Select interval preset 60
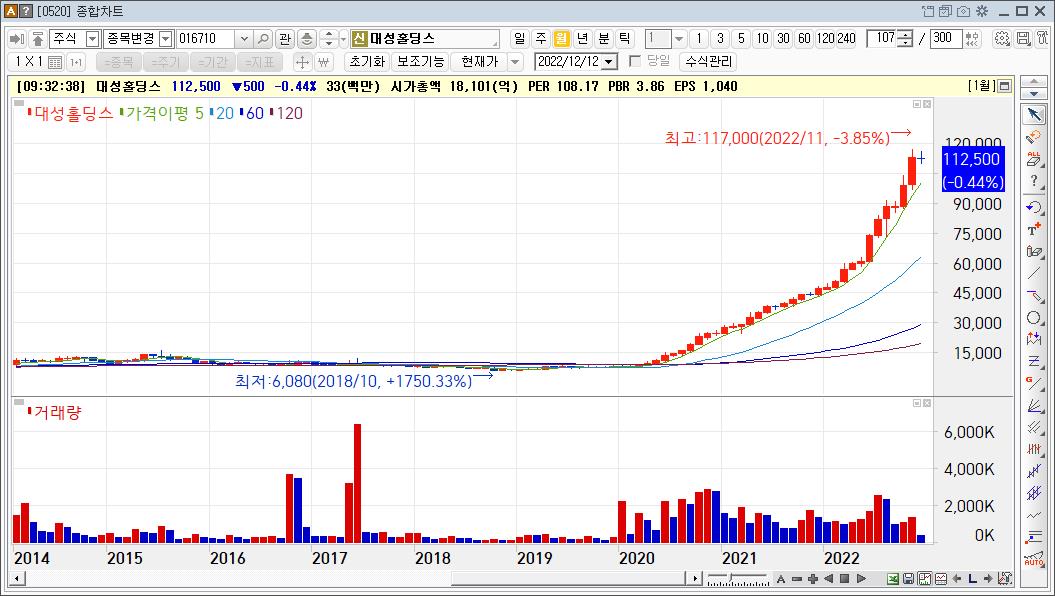 pos(804,39)
